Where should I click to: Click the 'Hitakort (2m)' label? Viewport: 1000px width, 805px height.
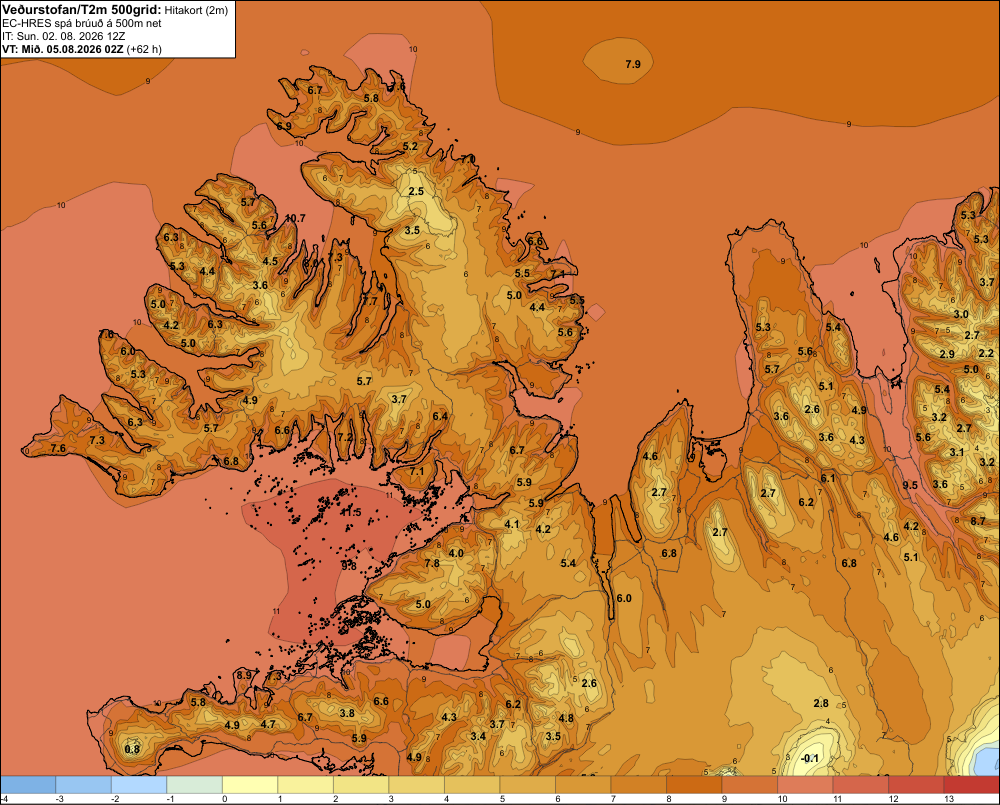click(x=196, y=10)
